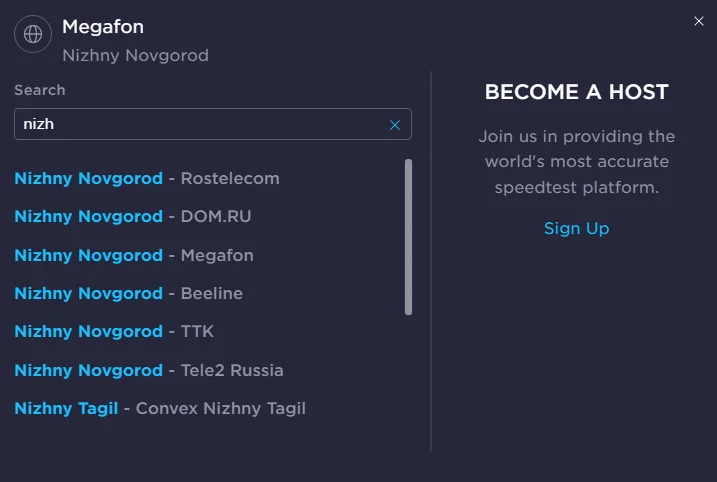Select Nizhny Novgorod - Rostelecom server
The image size is (717, 482).
[x=147, y=178]
